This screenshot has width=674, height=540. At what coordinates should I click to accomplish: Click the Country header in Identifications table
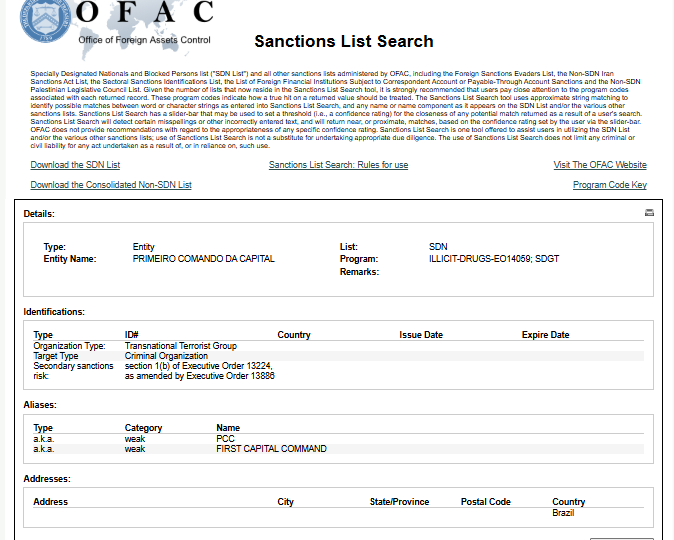click(294, 335)
